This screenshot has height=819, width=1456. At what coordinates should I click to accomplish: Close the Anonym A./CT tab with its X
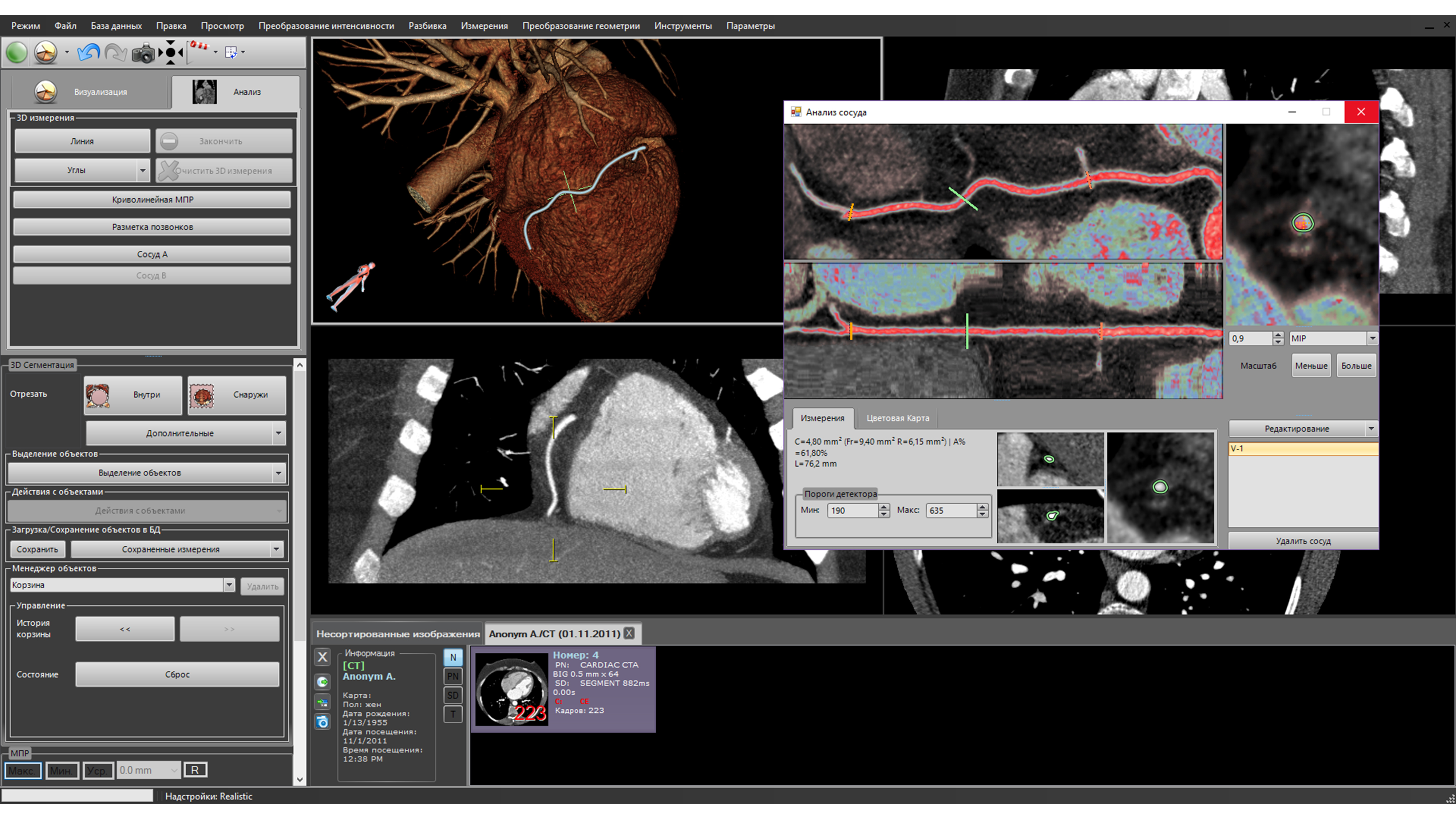tap(629, 633)
